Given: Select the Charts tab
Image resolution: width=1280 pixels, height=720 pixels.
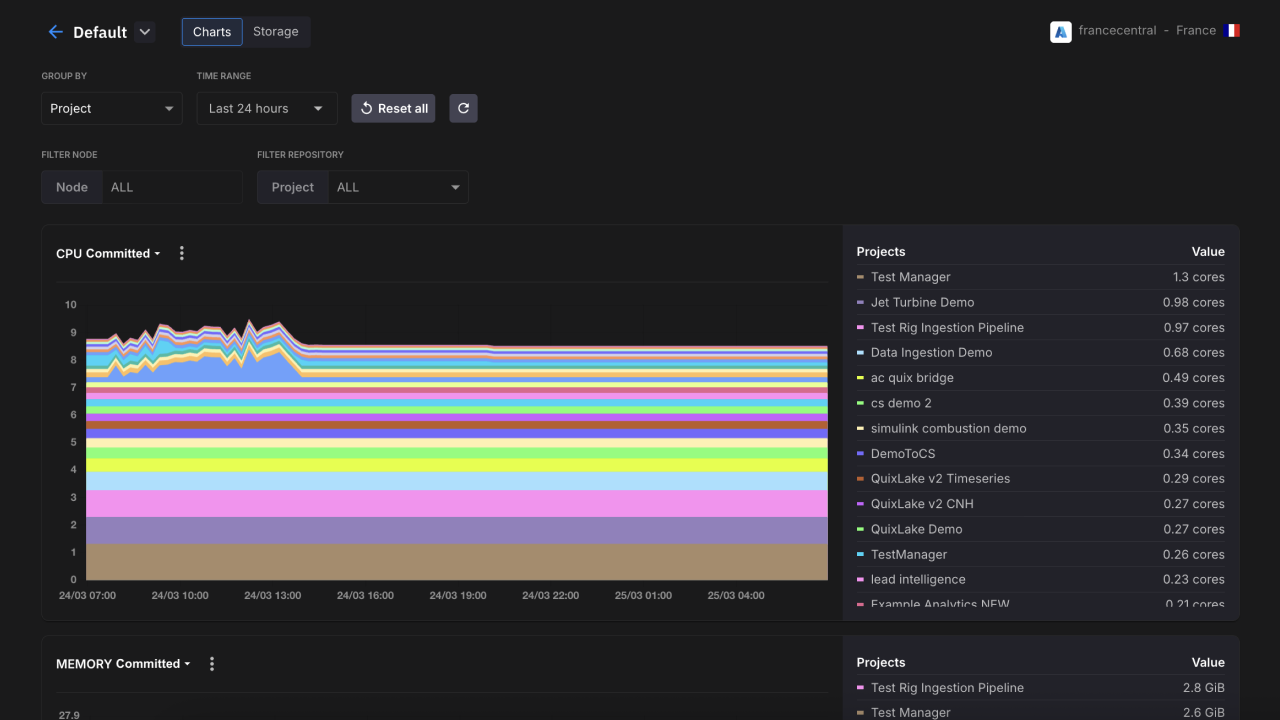Looking at the screenshot, I should pos(212,32).
